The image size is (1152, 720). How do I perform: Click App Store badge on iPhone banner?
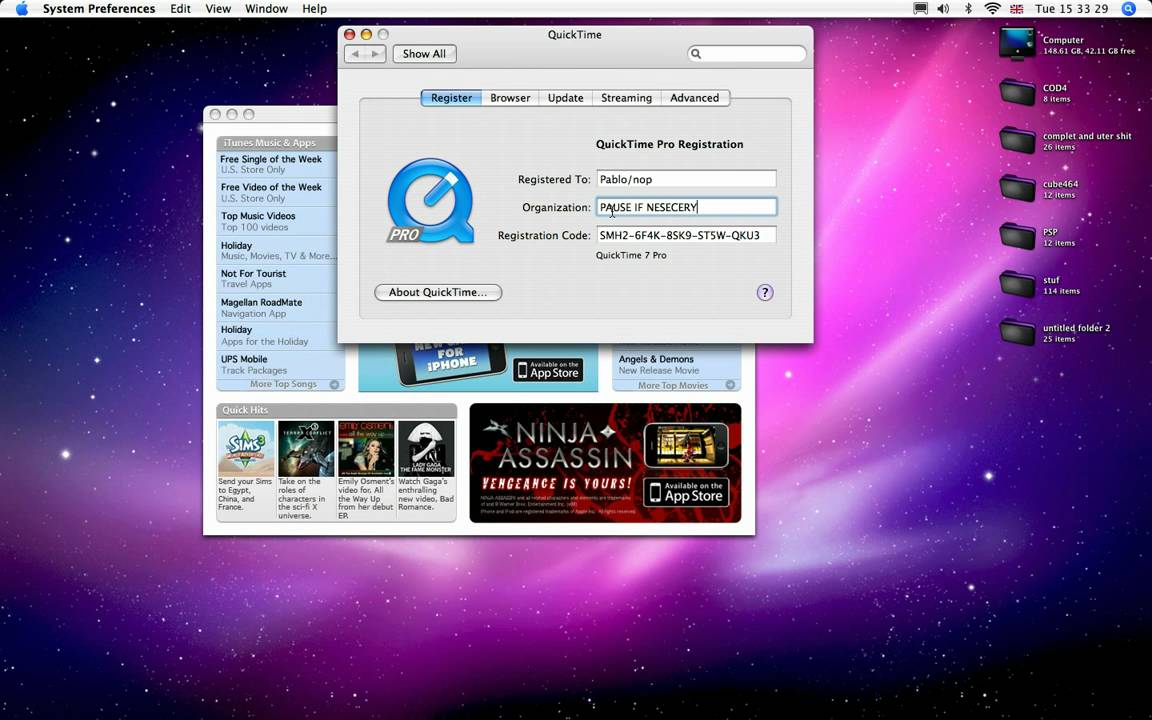point(548,370)
